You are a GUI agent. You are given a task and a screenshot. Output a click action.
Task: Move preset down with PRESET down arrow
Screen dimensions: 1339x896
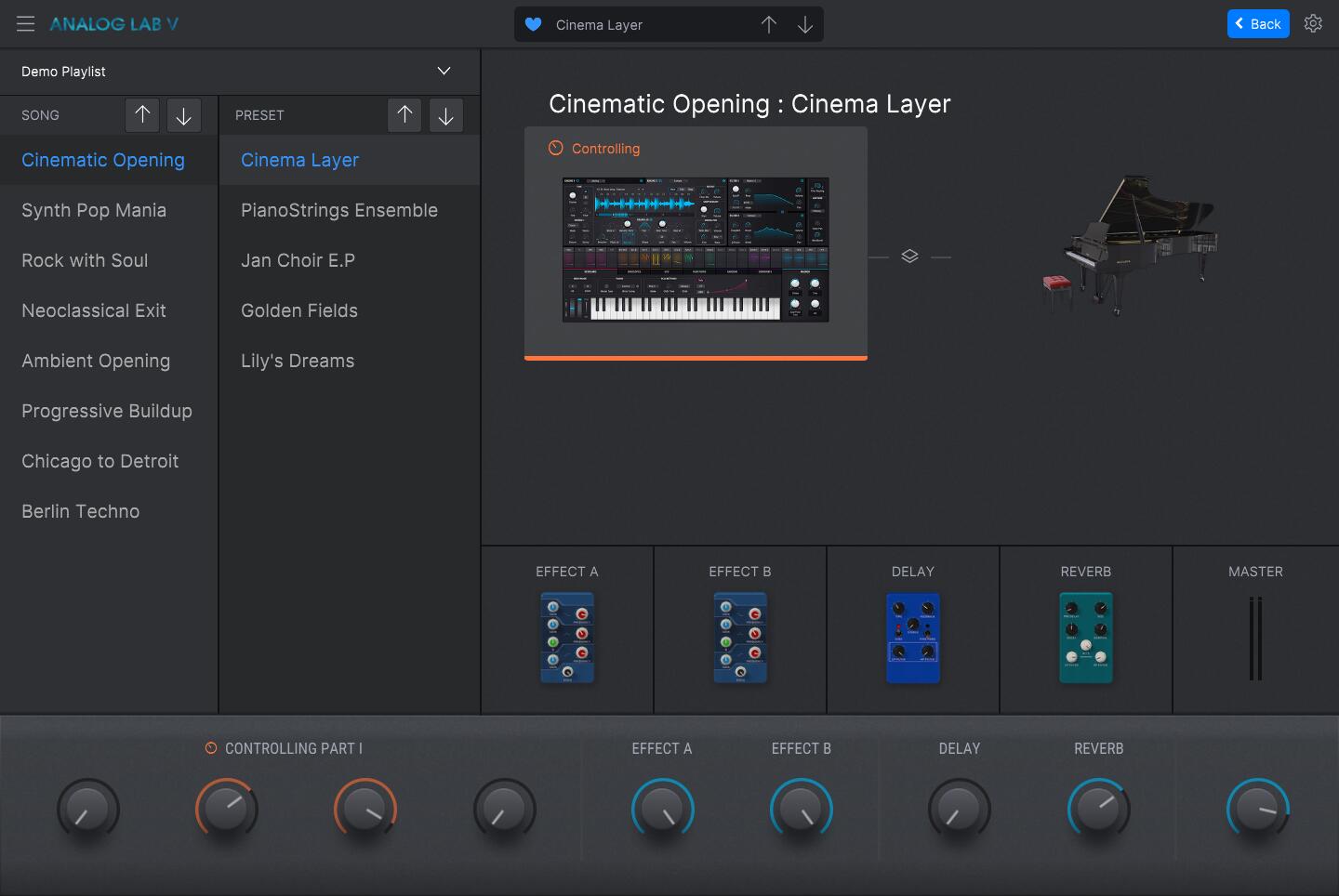(445, 115)
